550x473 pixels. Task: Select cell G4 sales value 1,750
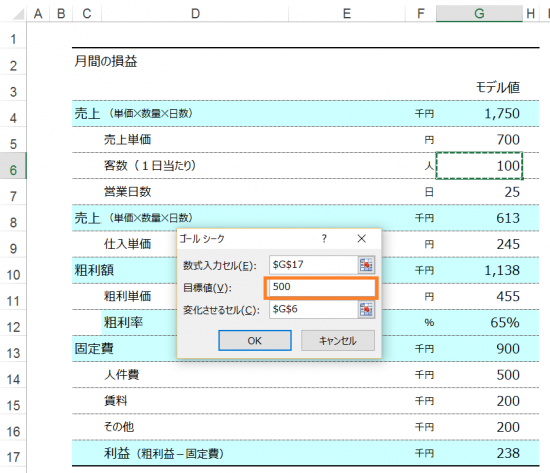(479, 113)
